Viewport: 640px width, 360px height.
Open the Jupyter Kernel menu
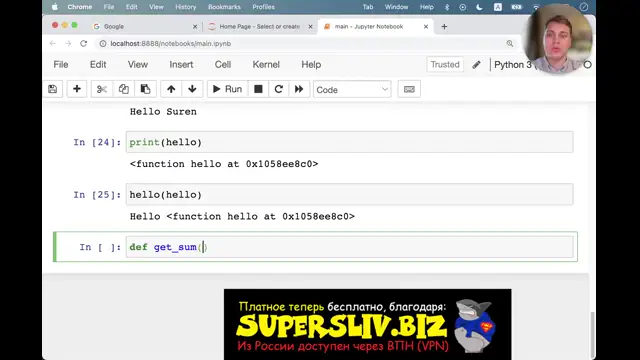[266, 64]
